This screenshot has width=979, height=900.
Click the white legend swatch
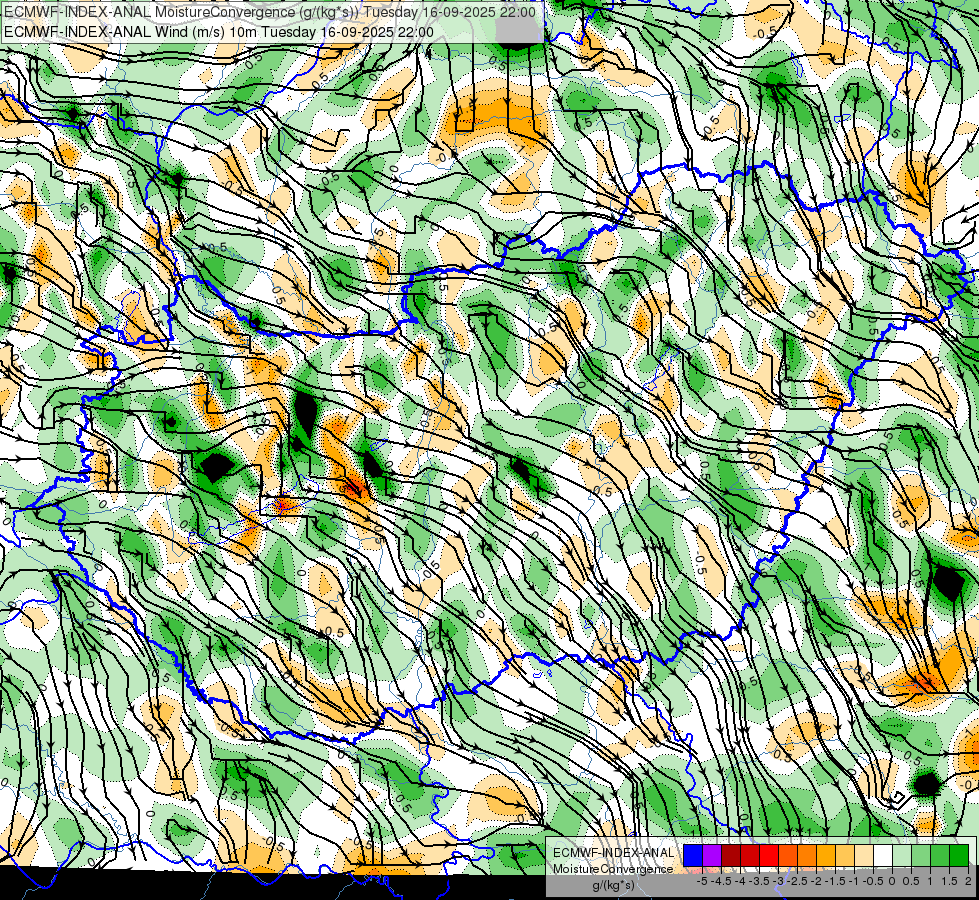[x=883, y=856]
